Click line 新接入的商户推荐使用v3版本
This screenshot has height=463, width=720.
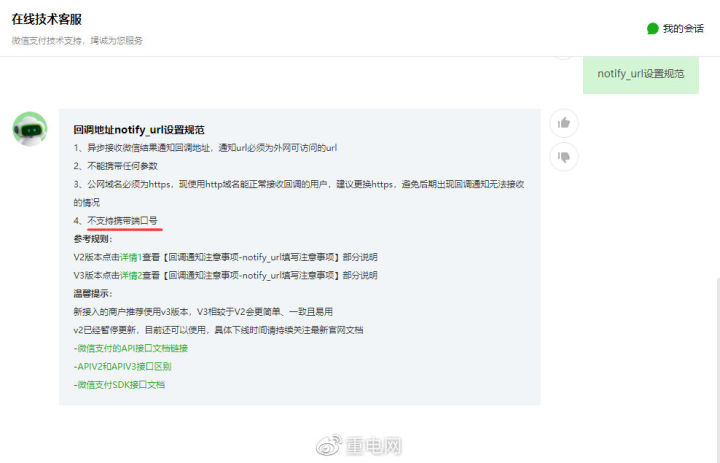(203, 312)
